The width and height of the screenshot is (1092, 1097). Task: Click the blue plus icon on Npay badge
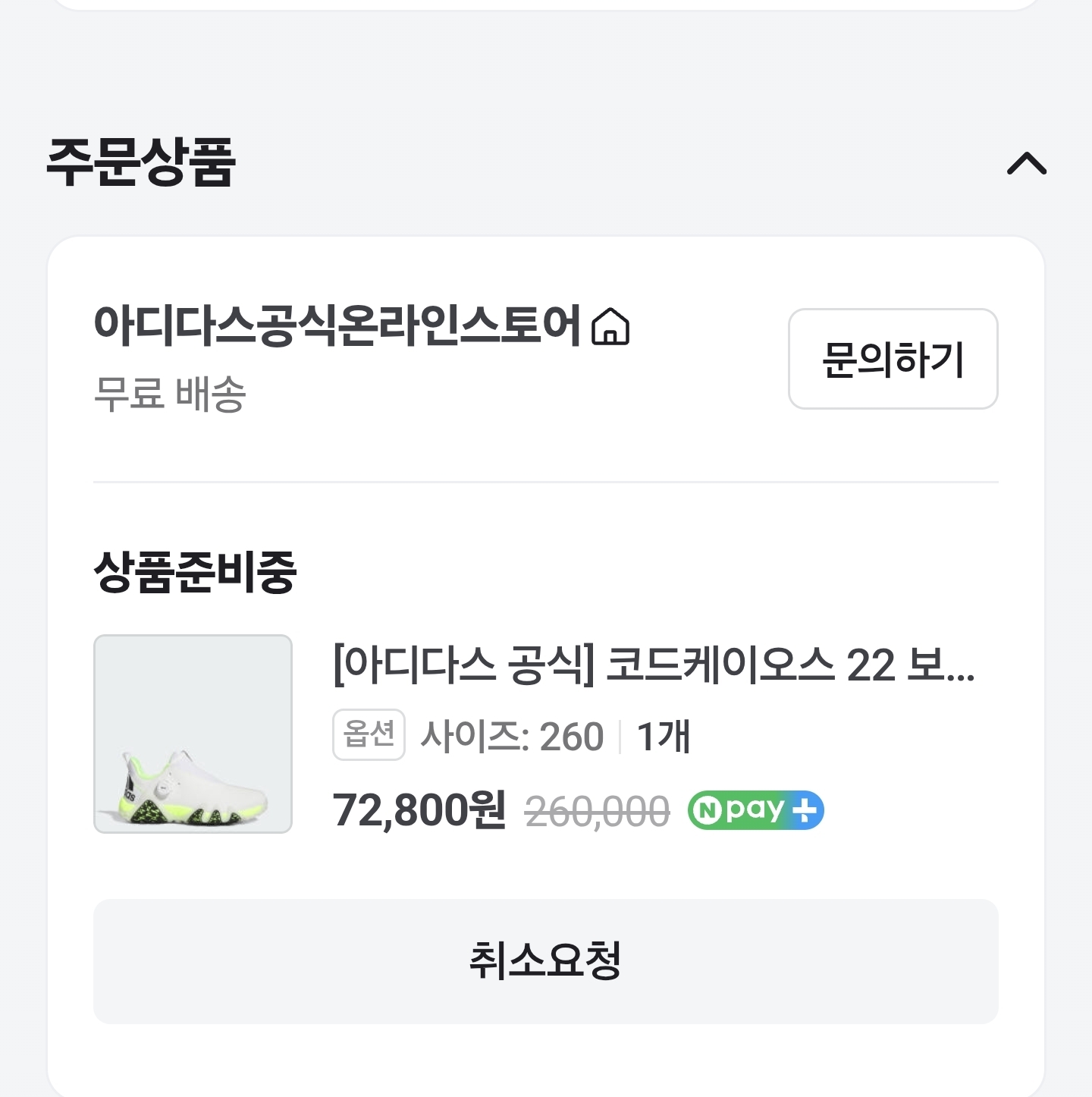pyautogui.click(x=805, y=810)
